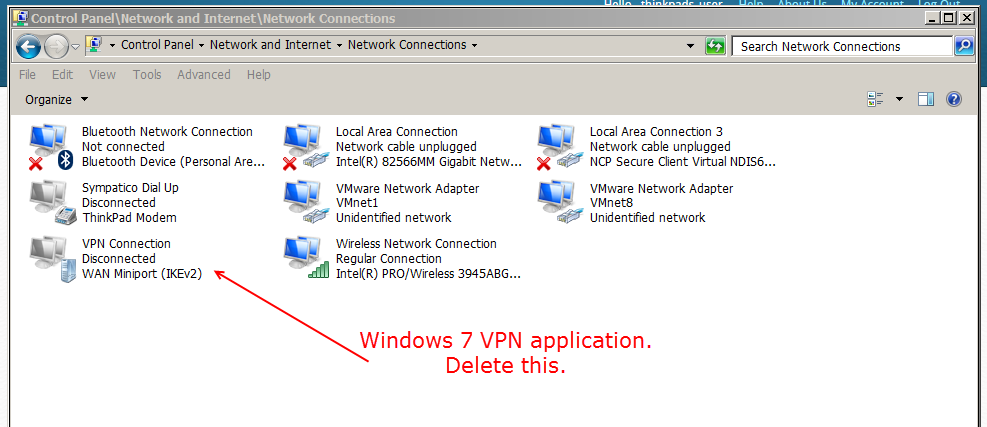Screen dimensions: 987x427
Task: Click 'Intel(R) 82566MM Gigabit Netw...' text
Action: point(429,162)
